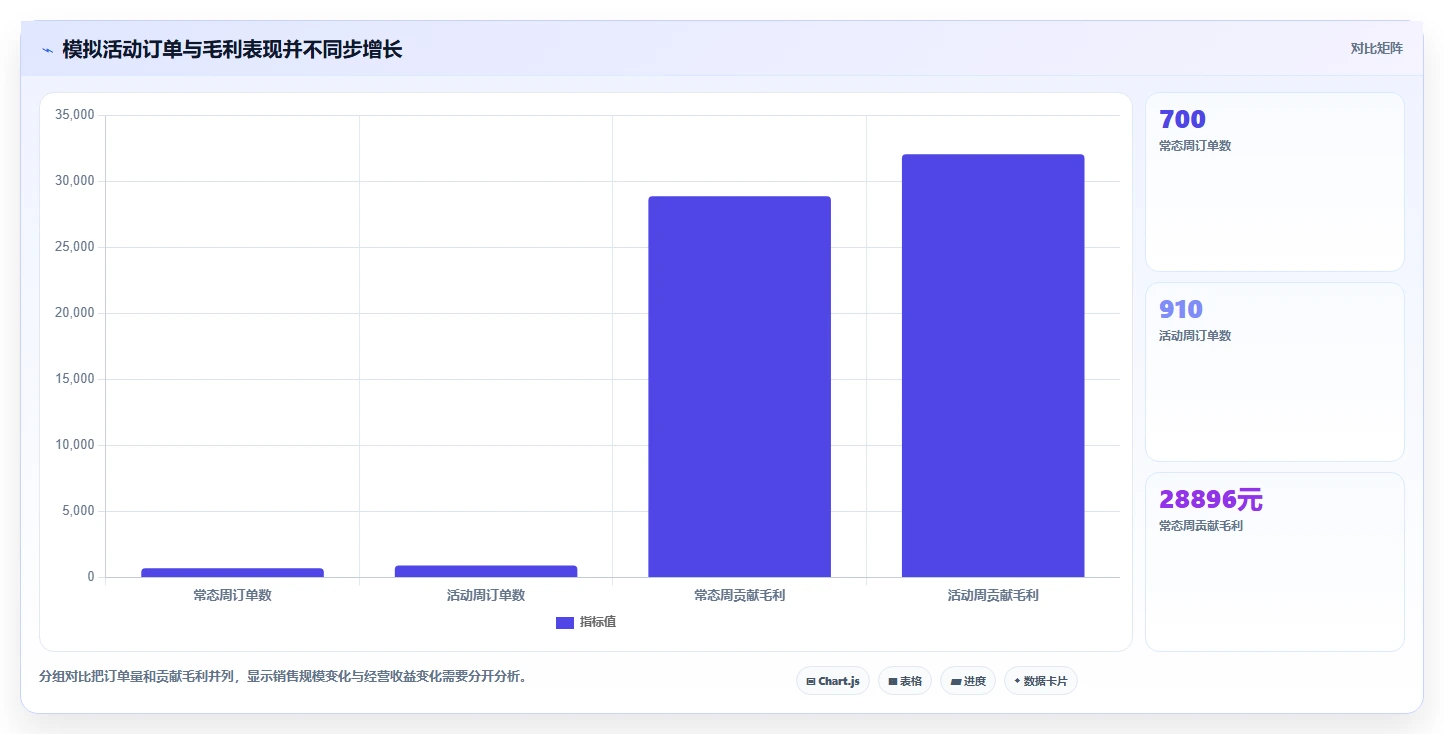Click the 700 value in card
Image resolution: width=1444 pixels, height=734 pixels.
(x=1182, y=119)
